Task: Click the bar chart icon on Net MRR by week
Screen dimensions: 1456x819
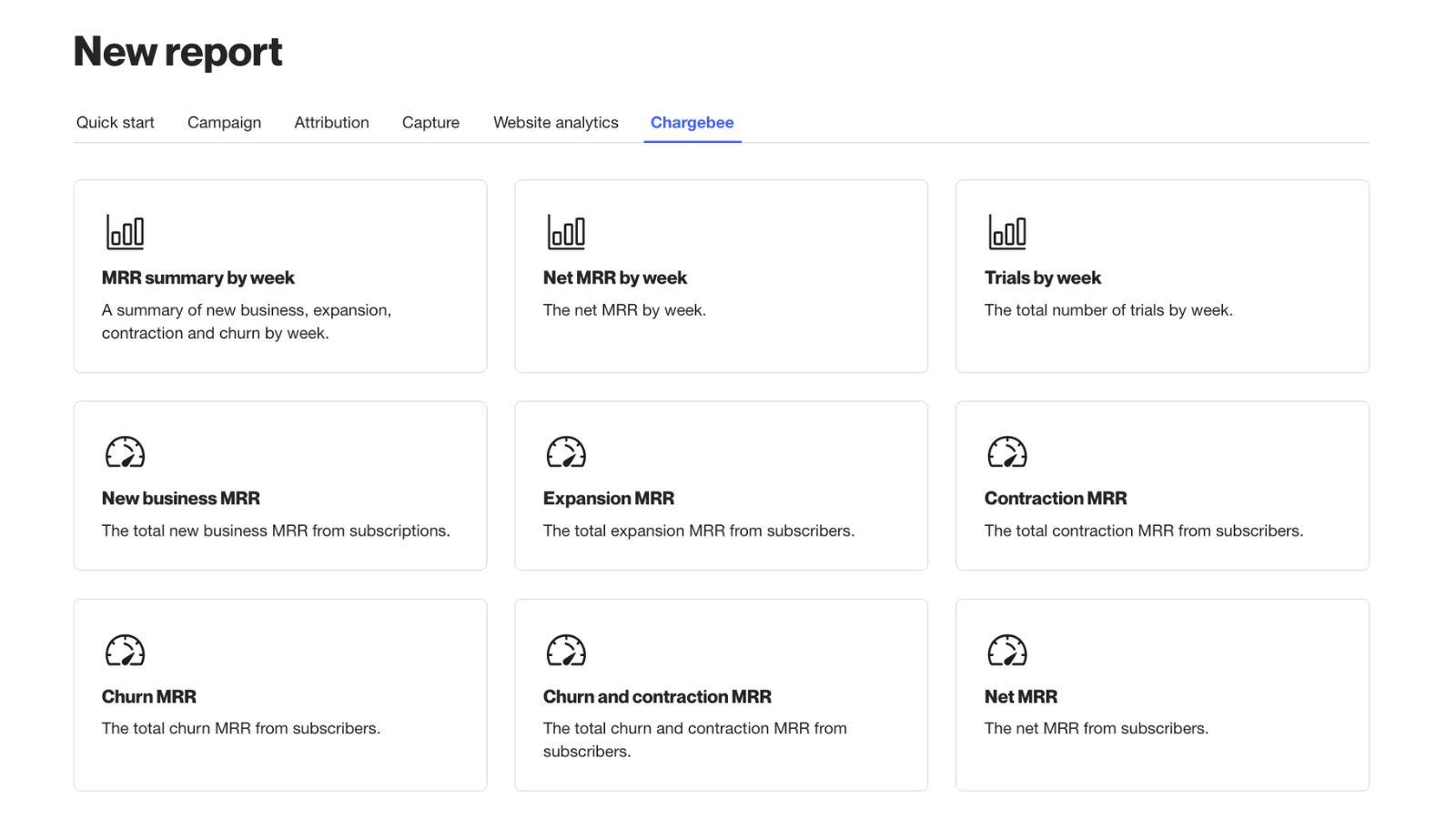Action: click(x=566, y=232)
